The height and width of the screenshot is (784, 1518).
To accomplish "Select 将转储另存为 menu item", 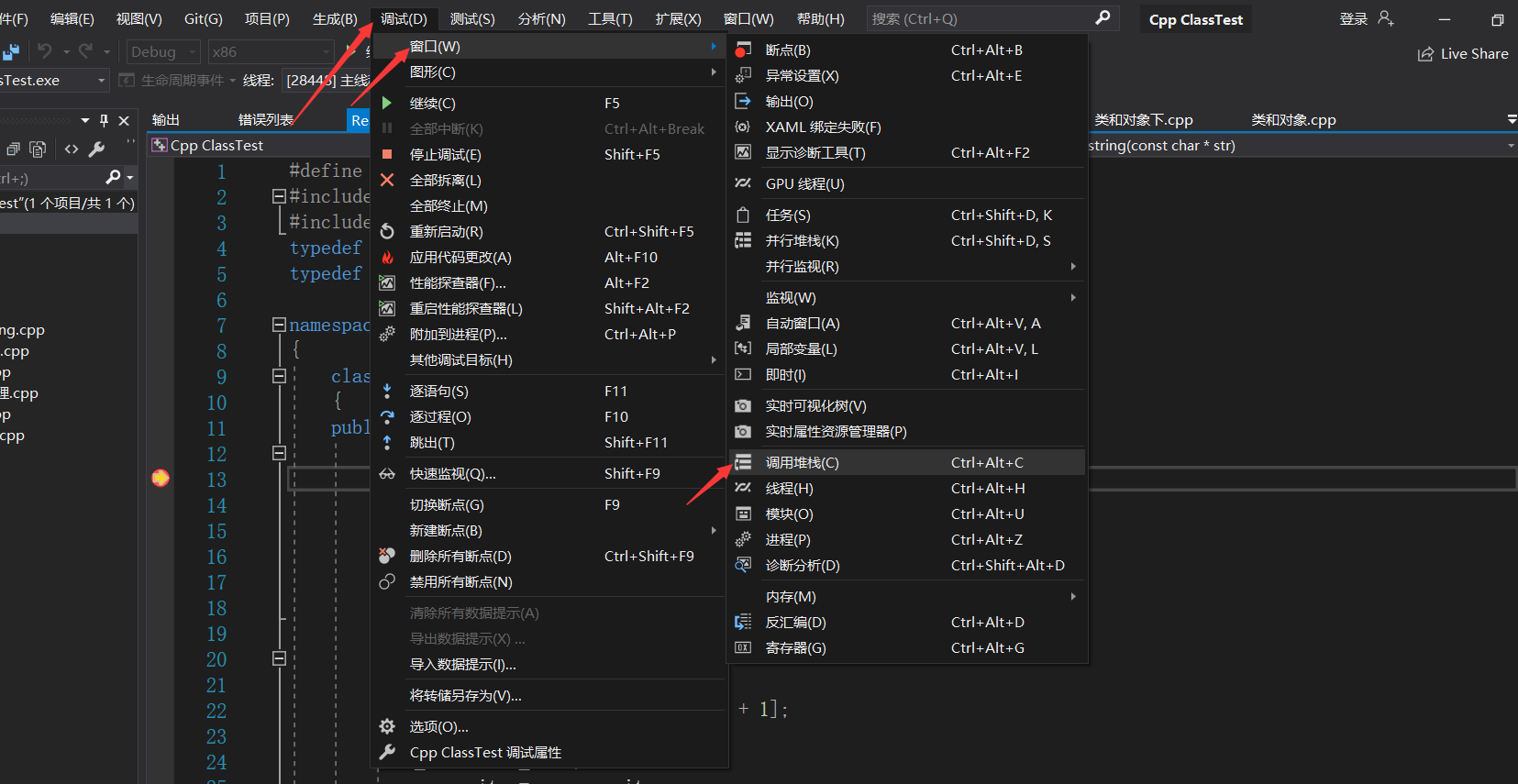I will tap(549, 696).
